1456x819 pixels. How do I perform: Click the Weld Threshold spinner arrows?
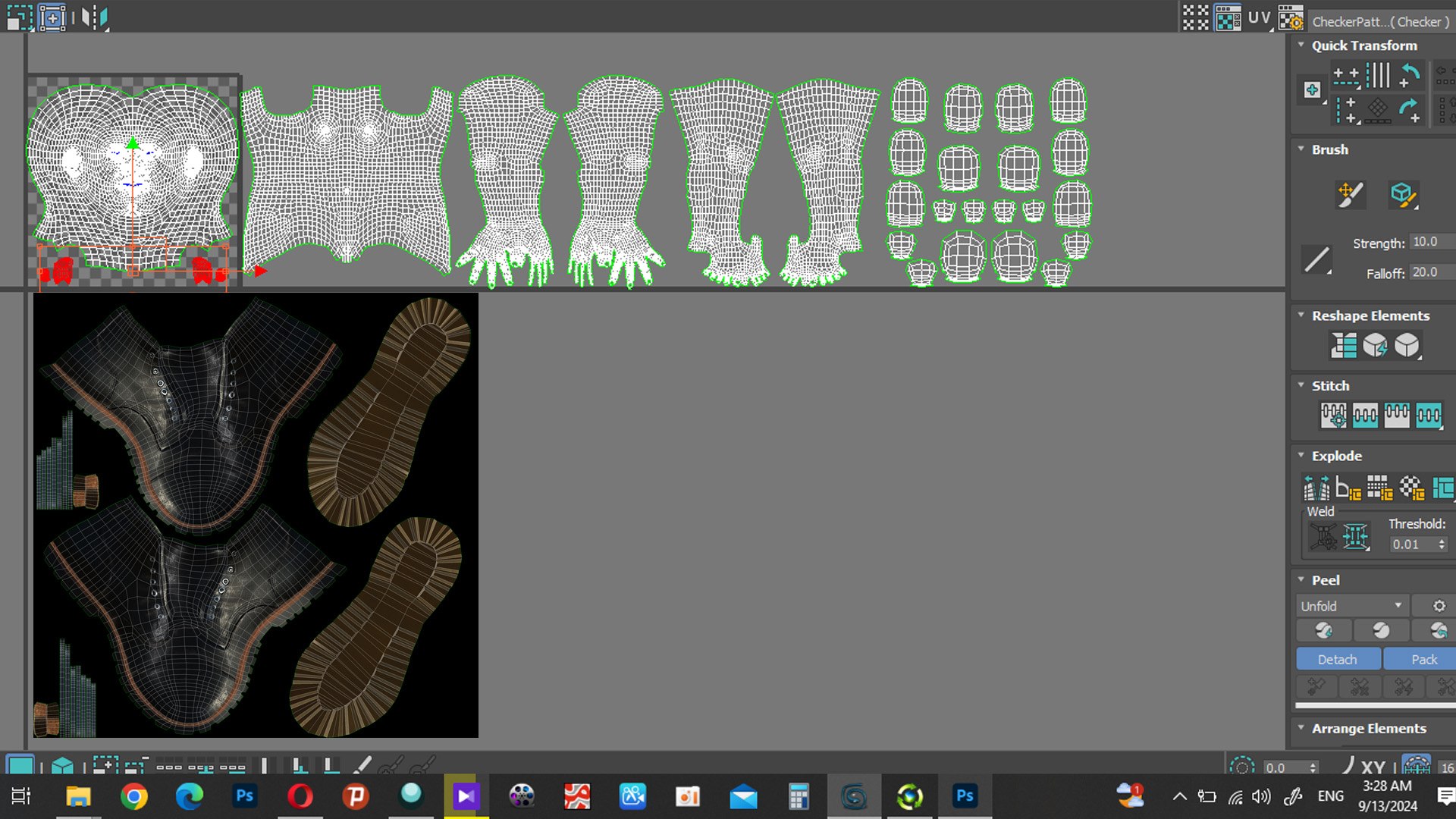1442,544
